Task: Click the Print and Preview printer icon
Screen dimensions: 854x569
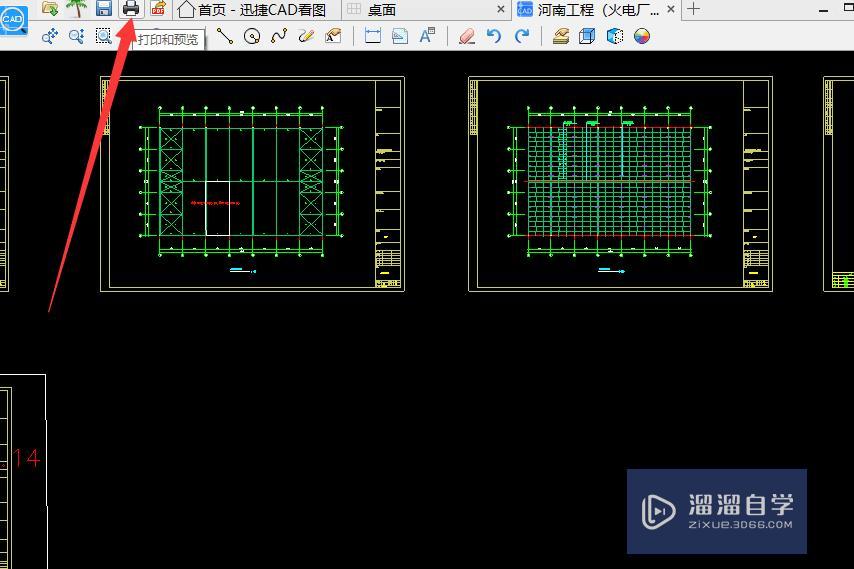Action: click(131, 9)
